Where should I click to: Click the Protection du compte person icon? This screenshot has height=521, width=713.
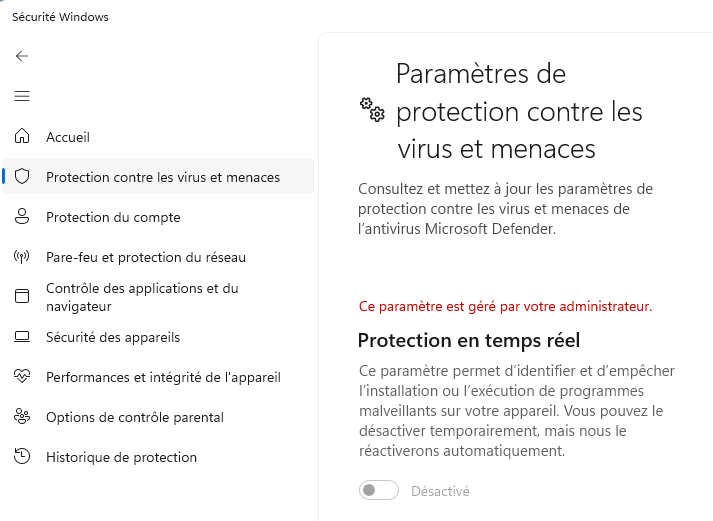tap(22, 217)
